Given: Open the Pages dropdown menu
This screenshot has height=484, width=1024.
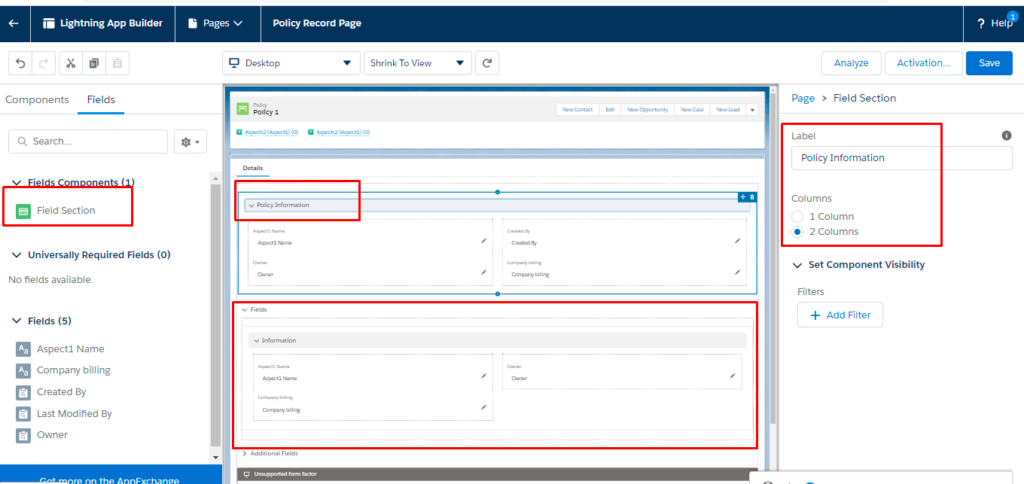Looking at the screenshot, I should [x=216, y=23].
